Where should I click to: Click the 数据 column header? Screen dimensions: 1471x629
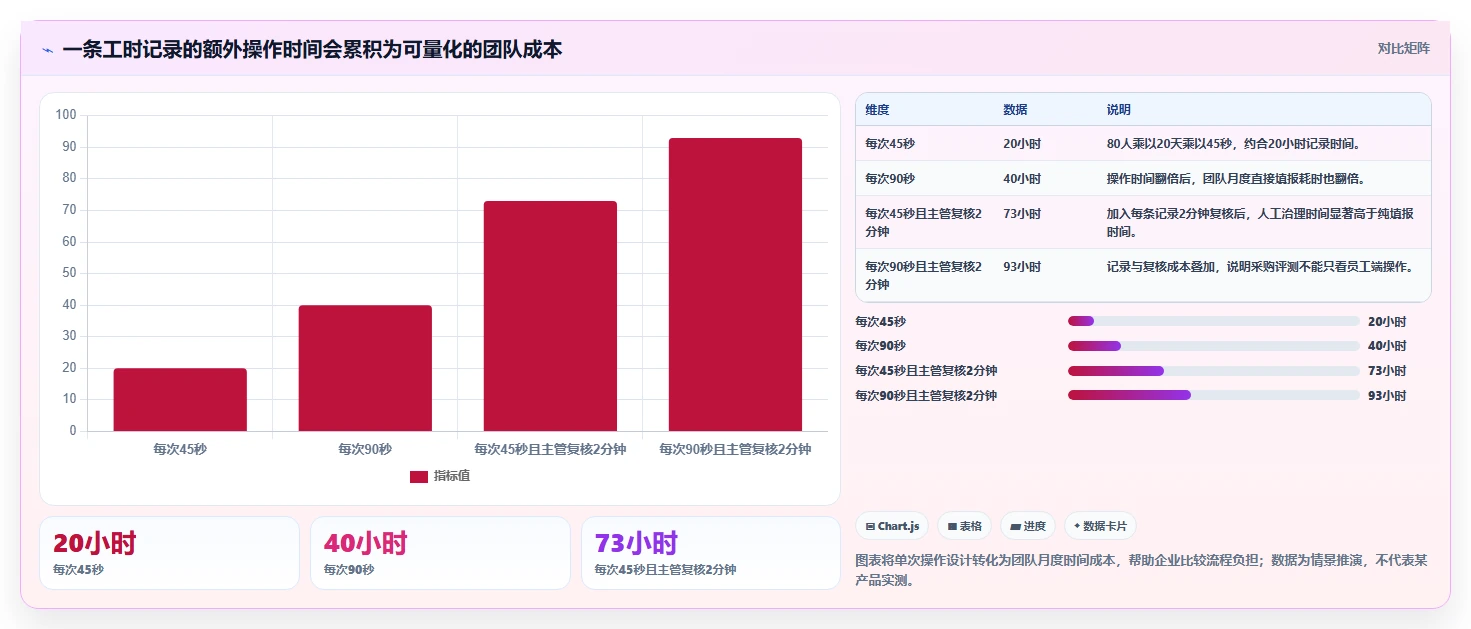pos(1015,110)
